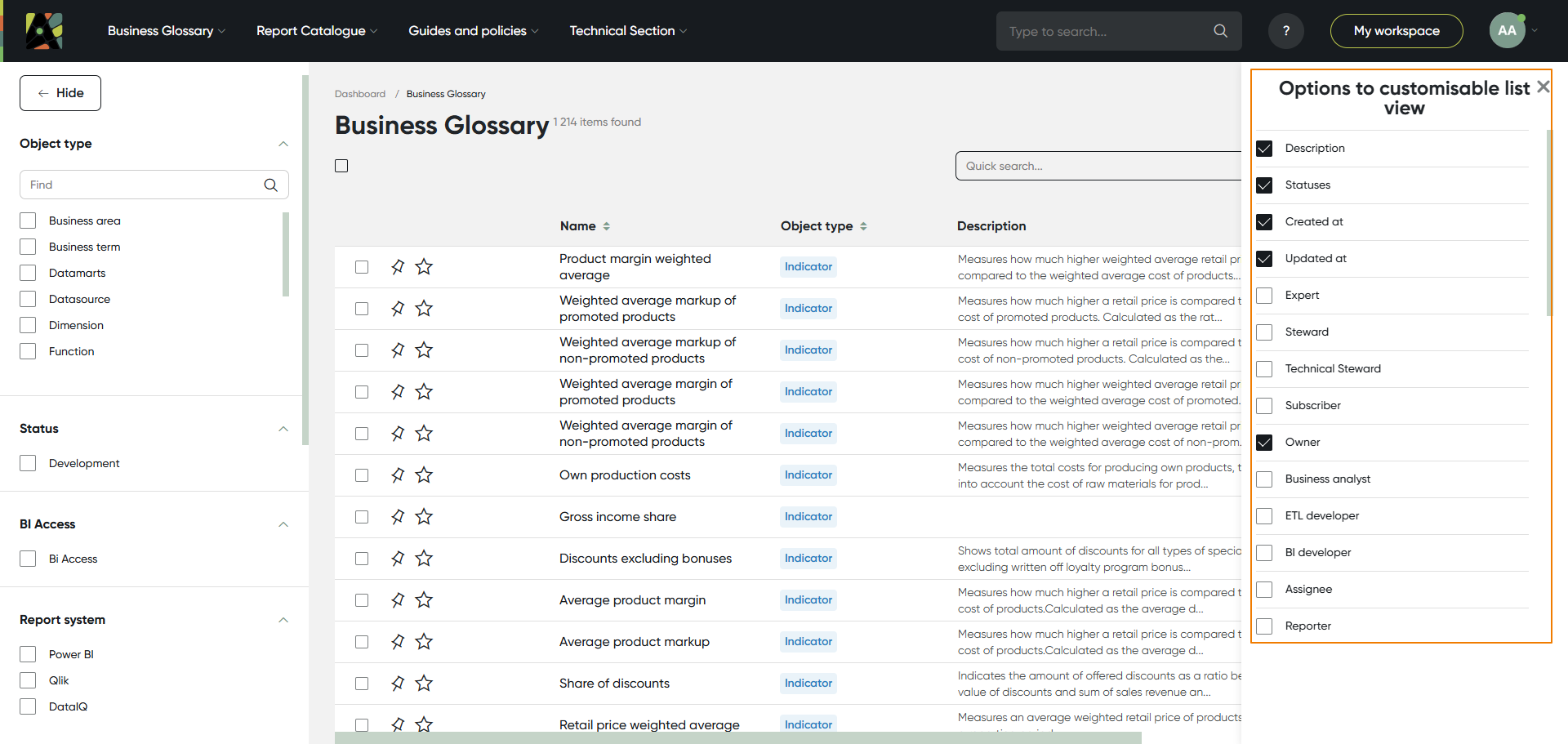
Task: Click the help question mark icon
Action: click(x=1285, y=31)
